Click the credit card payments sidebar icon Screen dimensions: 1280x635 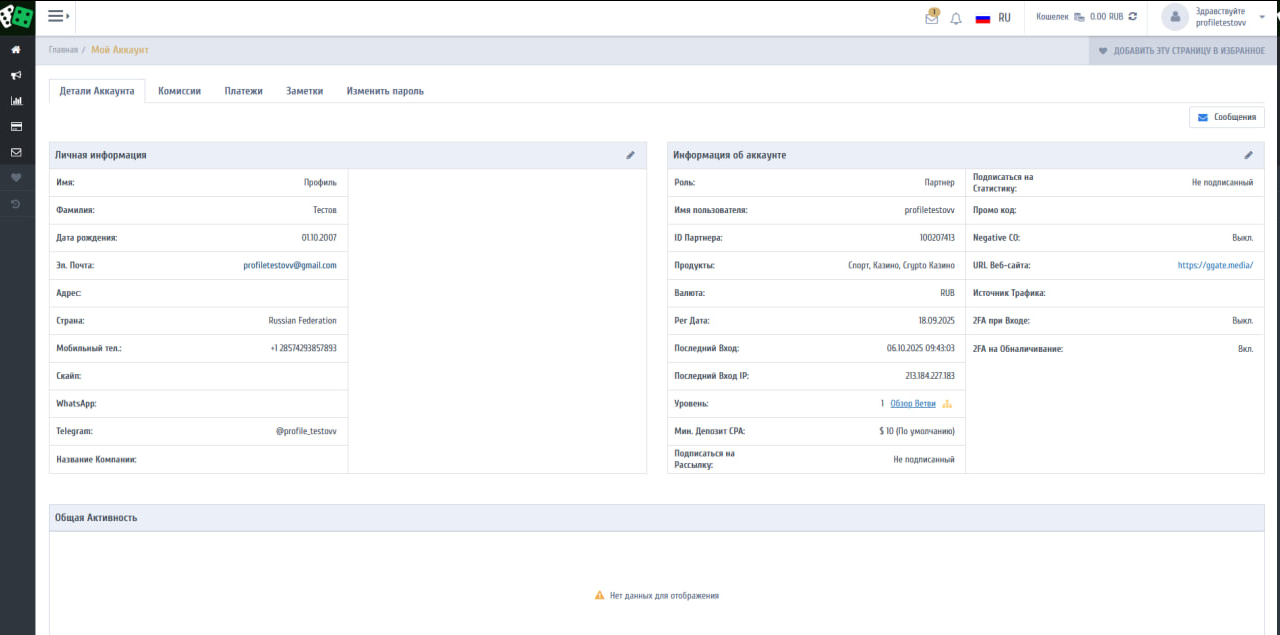pyautogui.click(x=16, y=127)
